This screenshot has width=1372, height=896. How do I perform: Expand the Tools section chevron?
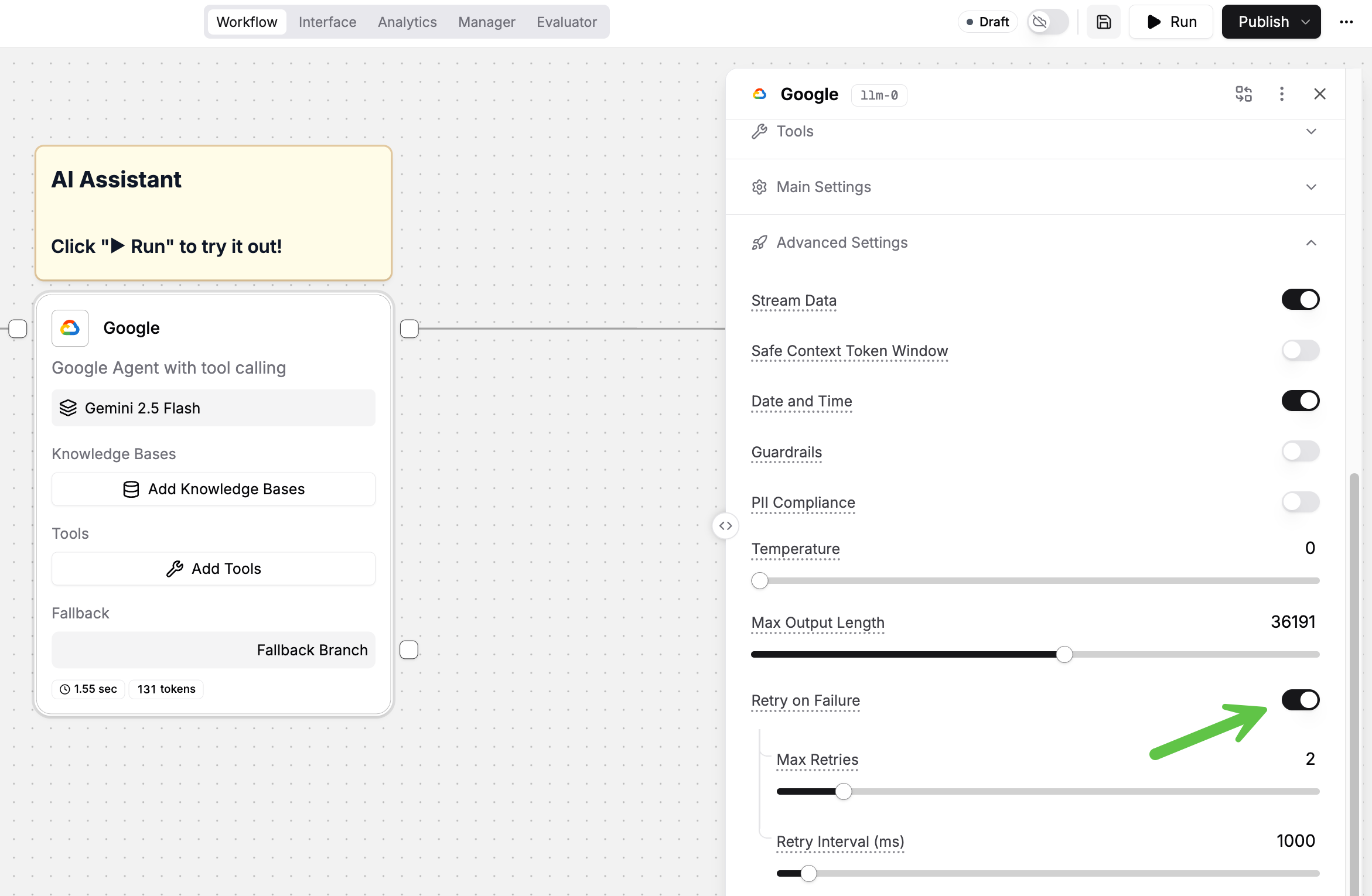1311,131
